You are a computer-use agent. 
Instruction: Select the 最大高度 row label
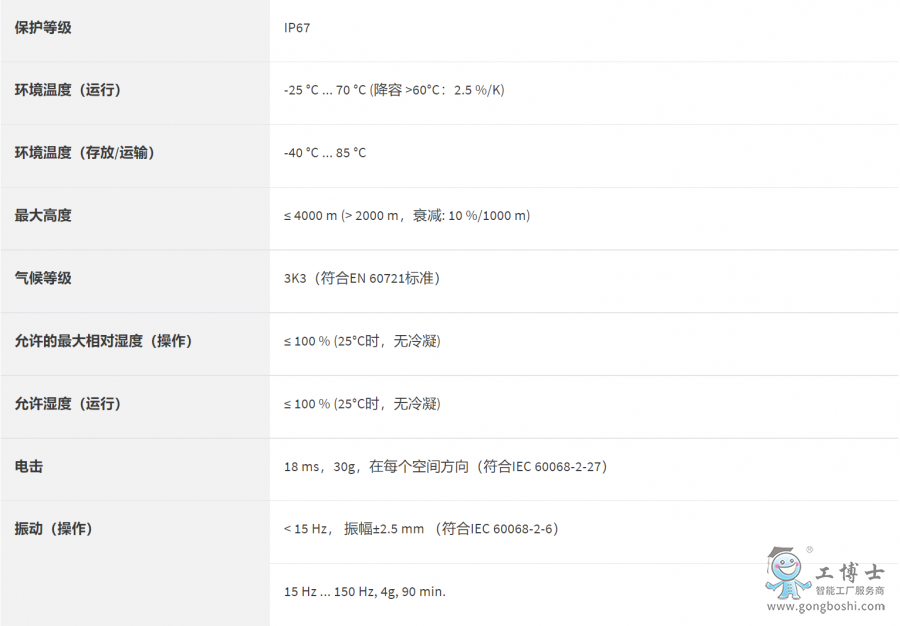[43, 216]
